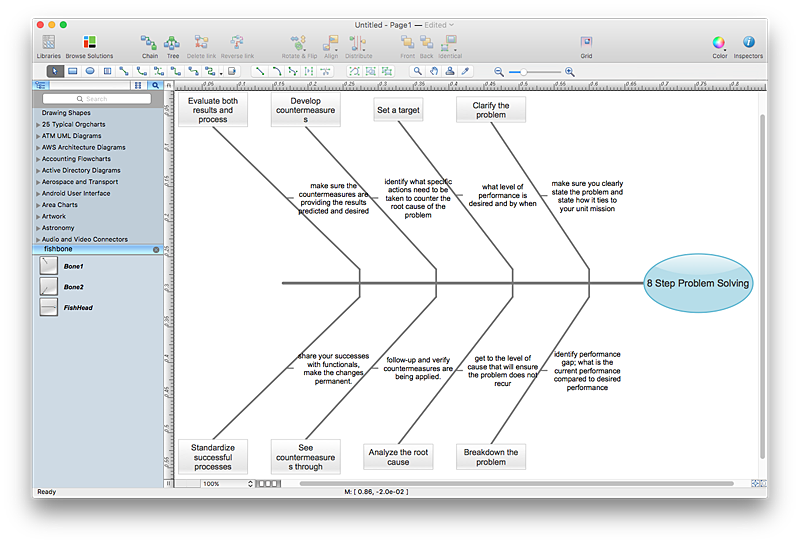This screenshot has width=800, height=544.
Task: Switch library panel to grid thumbnail view
Action: [138, 86]
